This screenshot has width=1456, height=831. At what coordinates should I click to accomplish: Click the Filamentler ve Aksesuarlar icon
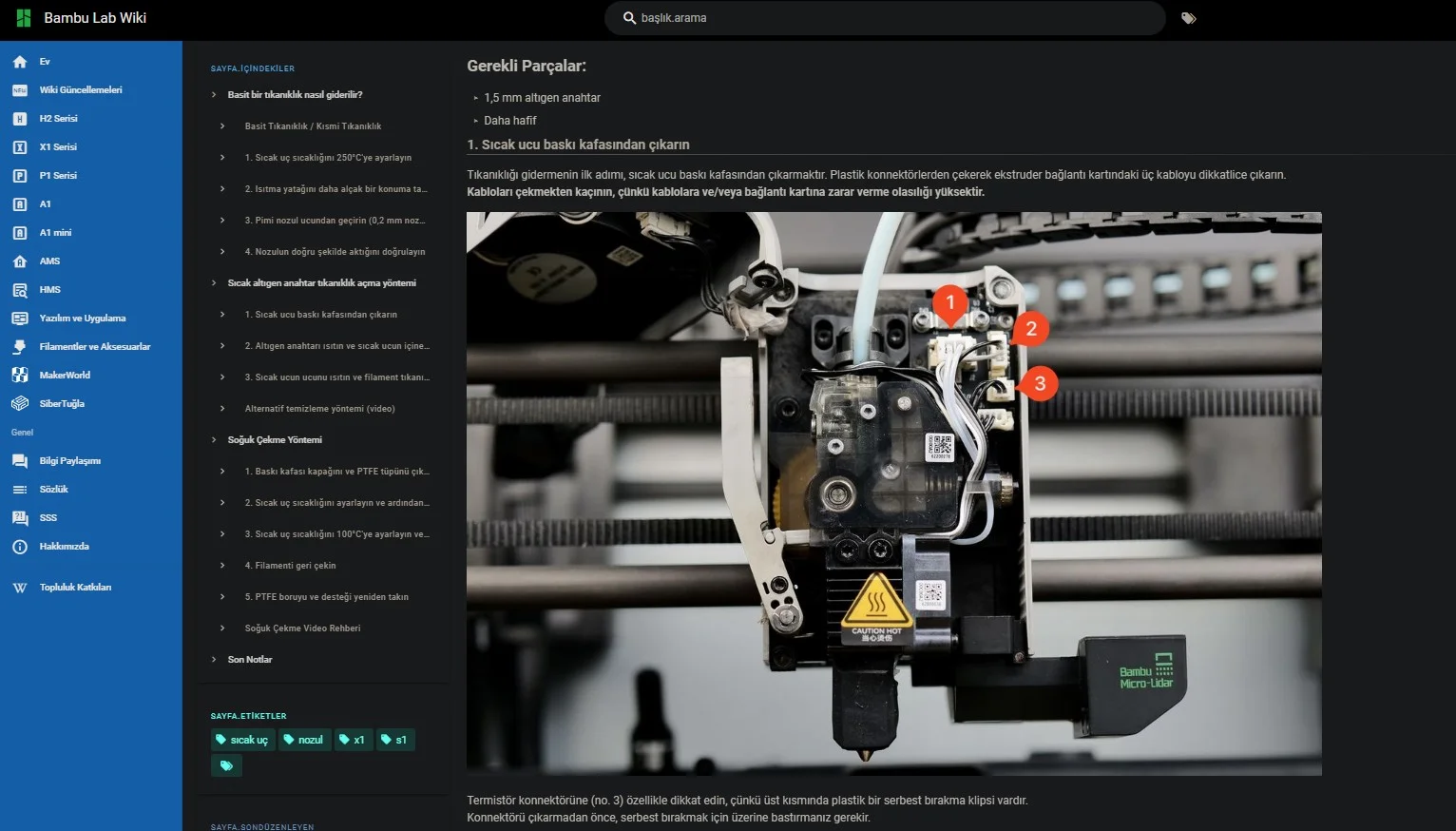tap(20, 347)
